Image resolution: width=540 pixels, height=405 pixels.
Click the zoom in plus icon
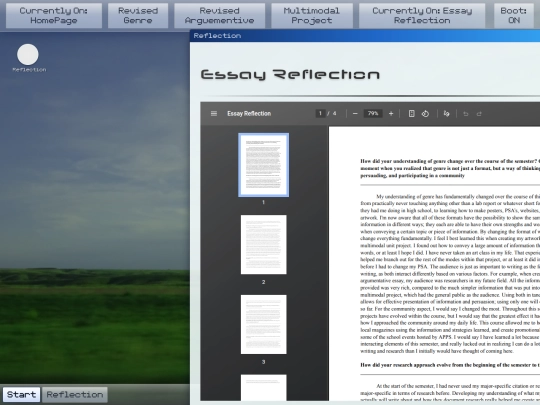[x=391, y=114]
